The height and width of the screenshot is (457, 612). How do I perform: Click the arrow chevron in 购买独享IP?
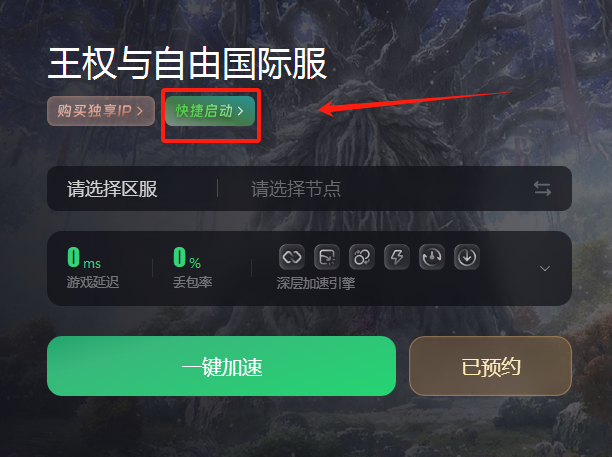[140, 111]
